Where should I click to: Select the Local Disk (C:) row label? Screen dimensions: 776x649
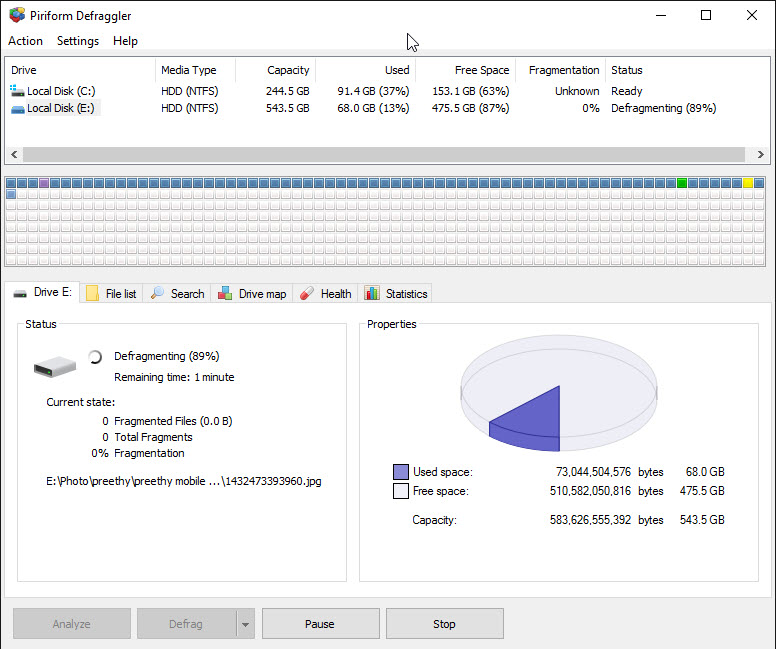61,91
